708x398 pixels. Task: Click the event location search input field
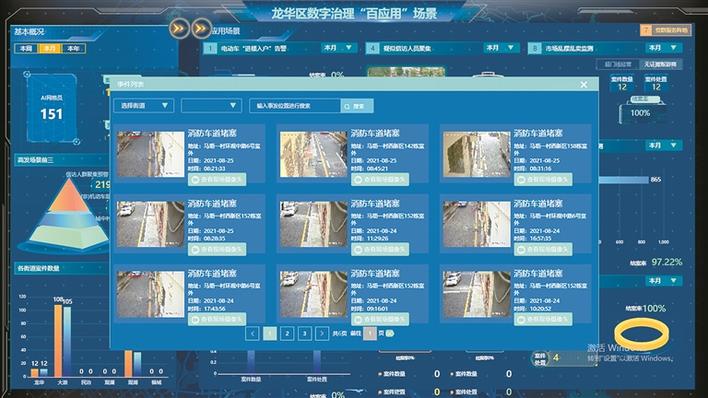(x=295, y=106)
